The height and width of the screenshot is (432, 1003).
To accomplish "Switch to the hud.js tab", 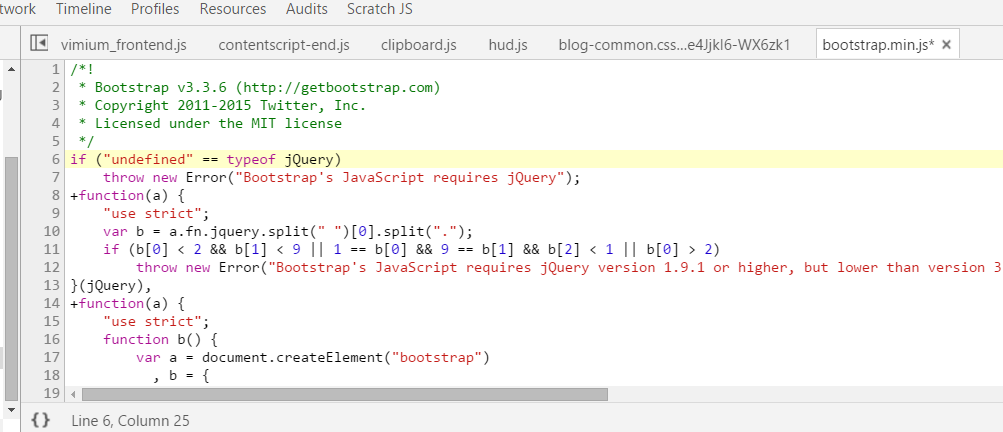I will point(508,45).
